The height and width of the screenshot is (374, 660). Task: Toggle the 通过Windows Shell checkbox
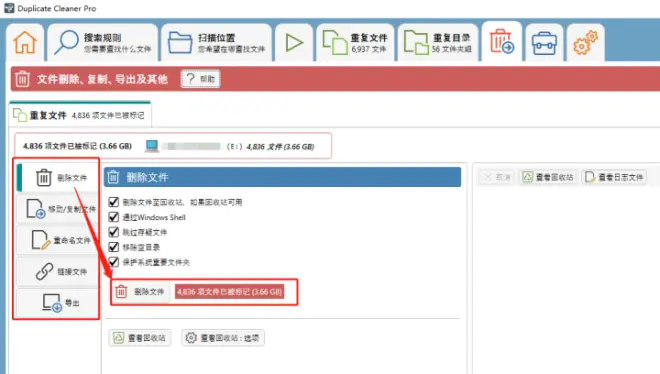click(113, 217)
